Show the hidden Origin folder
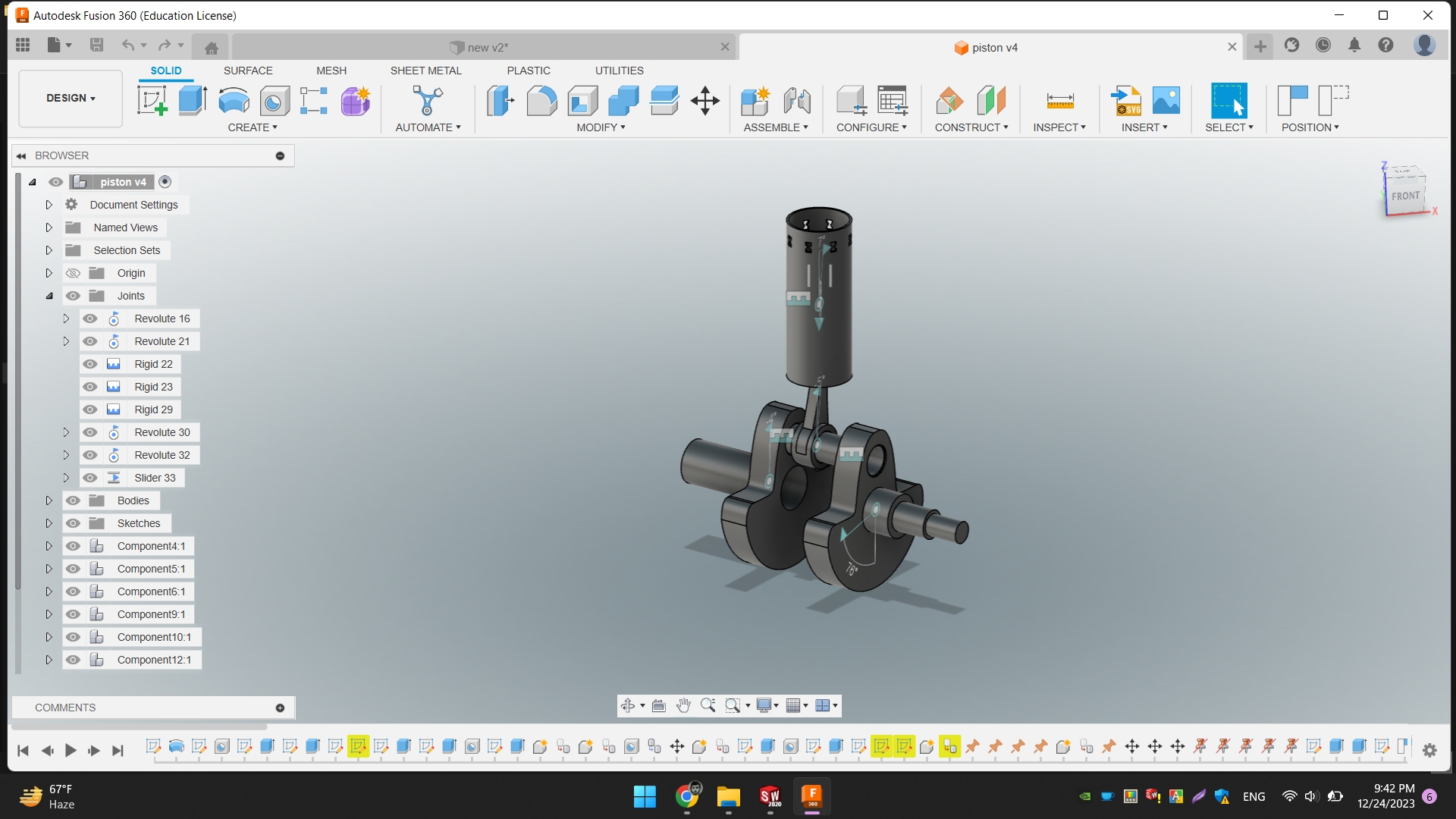The width and height of the screenshot is (1456, 819). (73, 273)
